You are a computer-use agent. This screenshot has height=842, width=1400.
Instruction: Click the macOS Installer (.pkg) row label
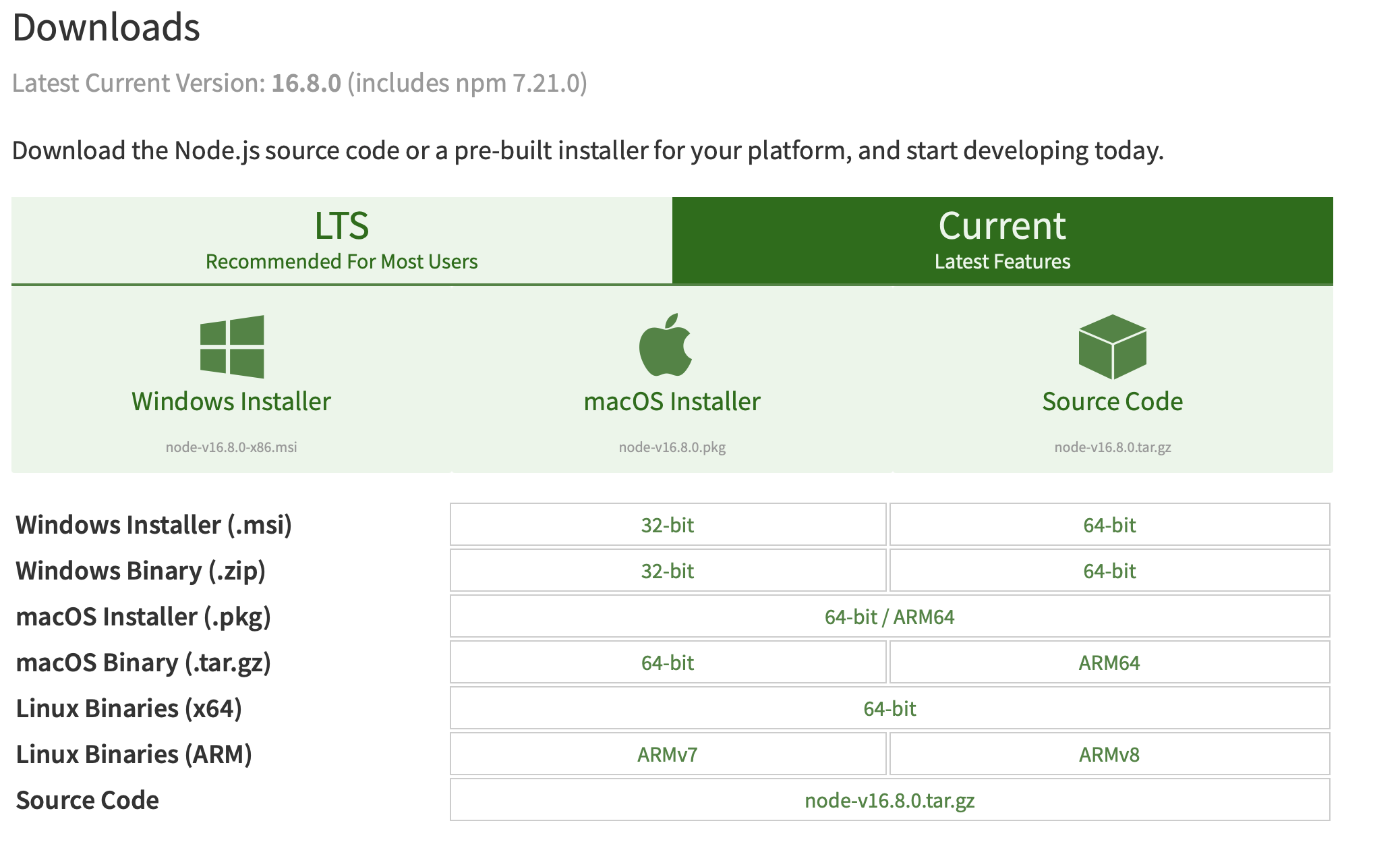point(144,617)
